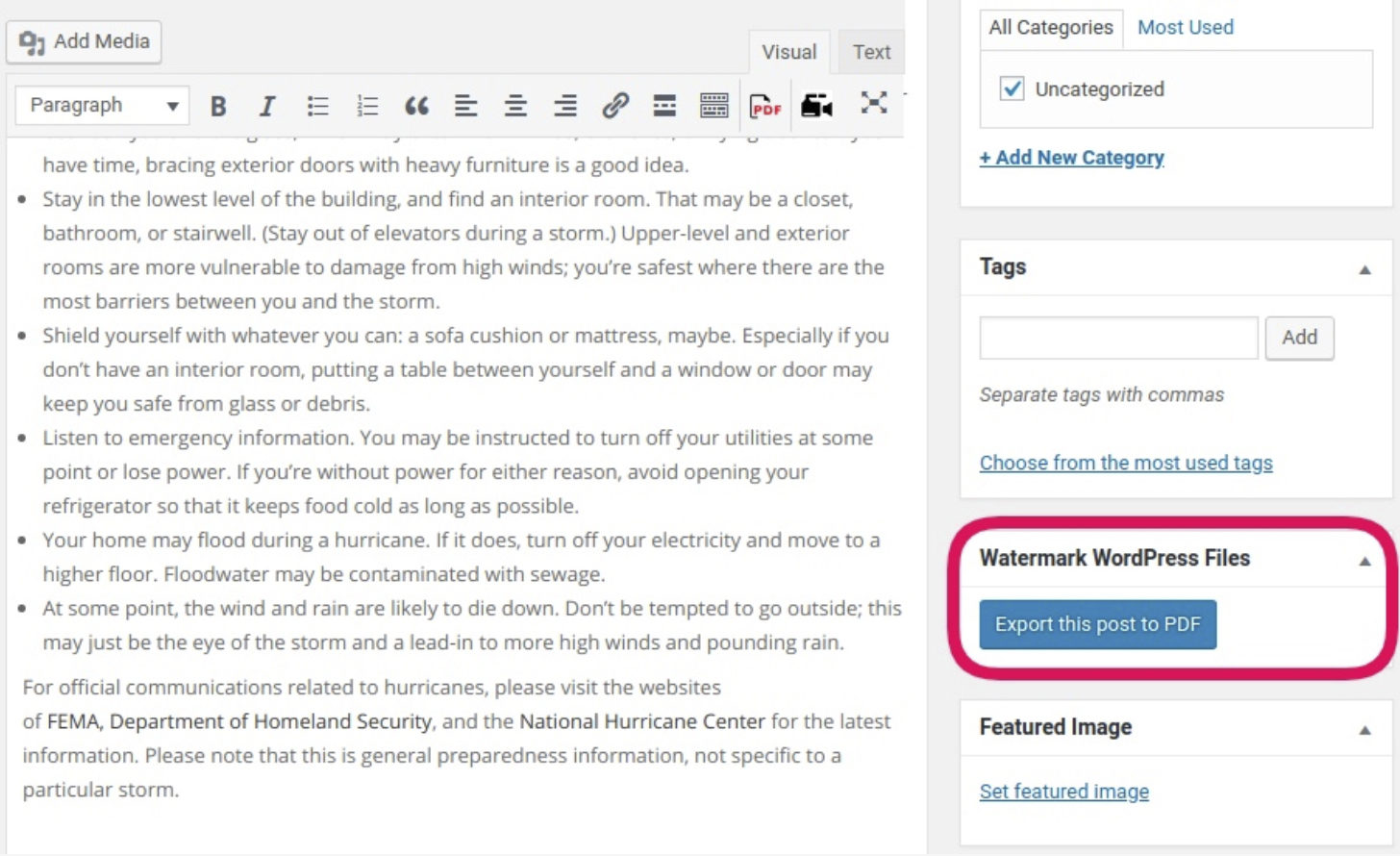Align text left
The width and height of the screenshot is (1400, 856).
point(466,106)
